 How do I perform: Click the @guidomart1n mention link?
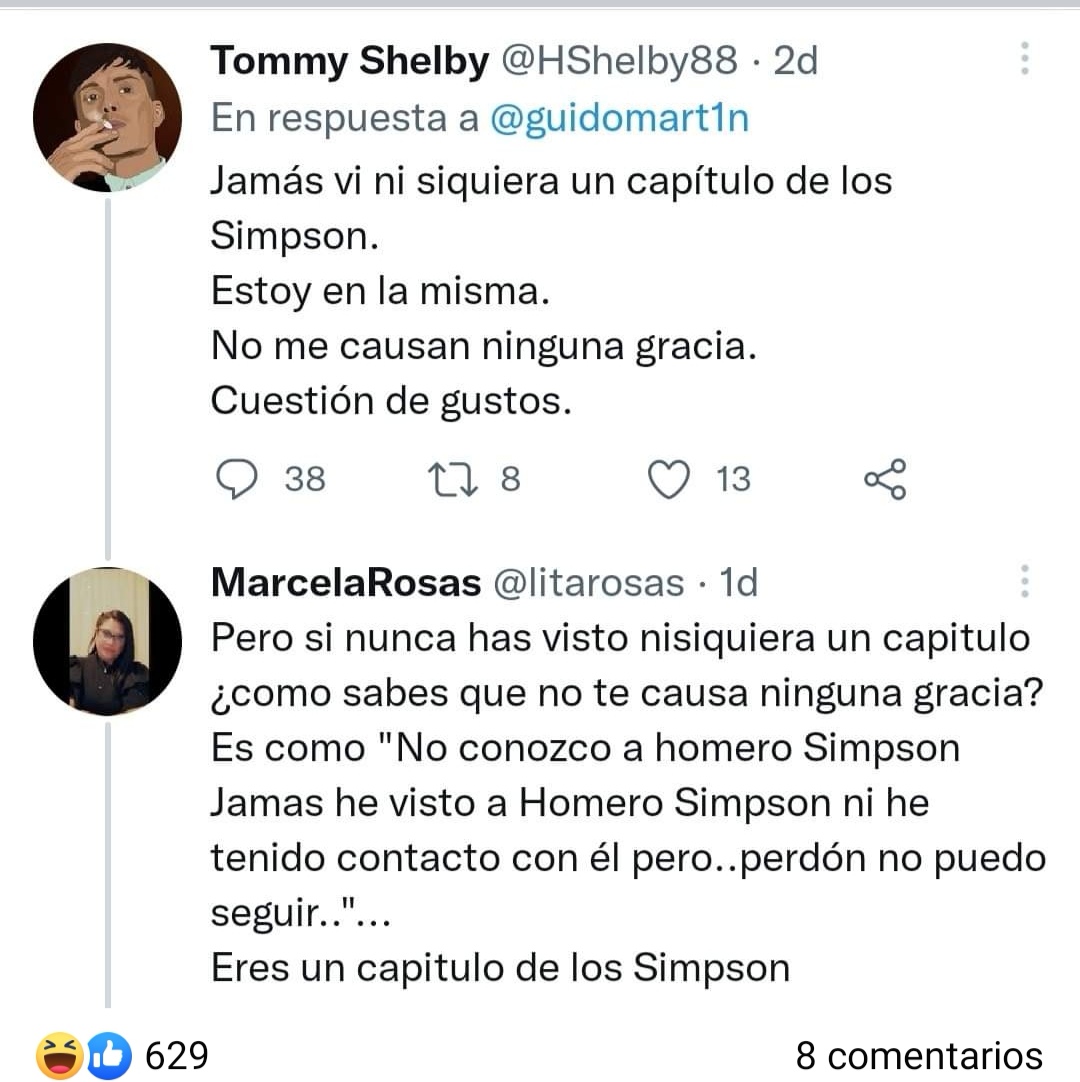619,118
